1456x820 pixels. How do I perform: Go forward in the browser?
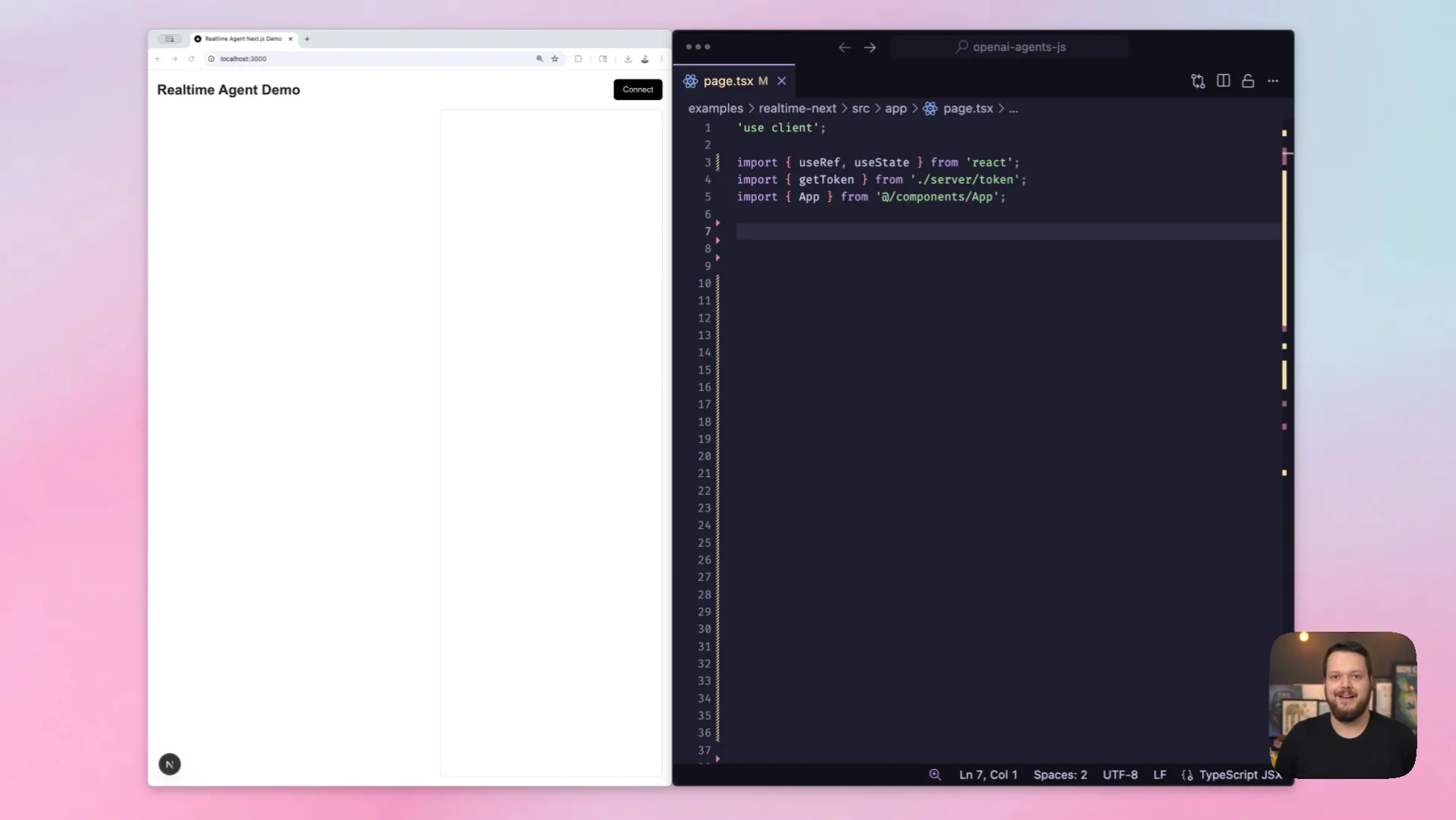coord(175,58)
